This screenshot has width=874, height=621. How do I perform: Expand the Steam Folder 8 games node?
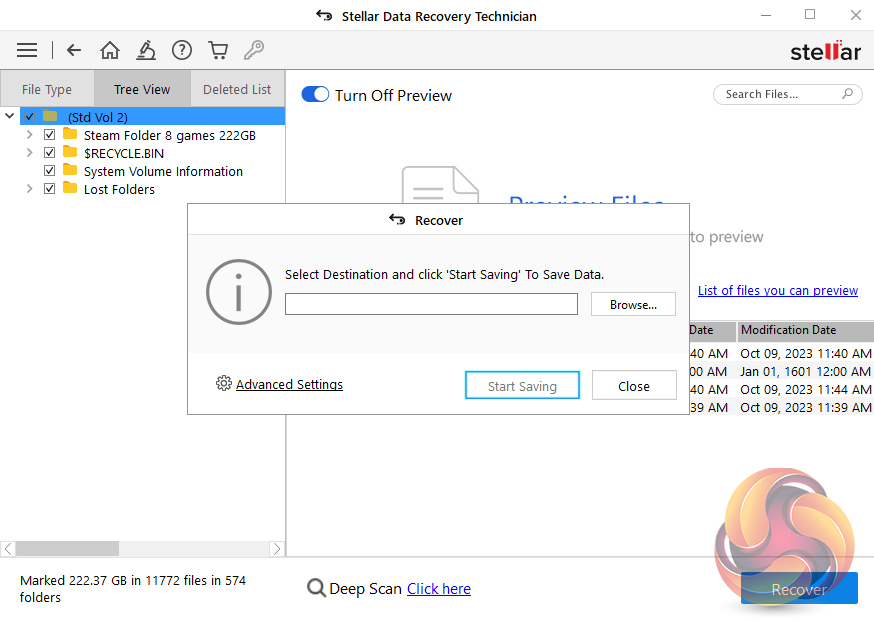click(30, 134)
